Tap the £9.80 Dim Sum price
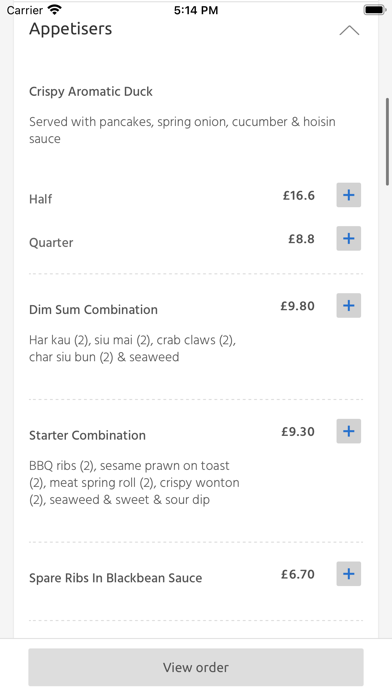 [297, 306]
